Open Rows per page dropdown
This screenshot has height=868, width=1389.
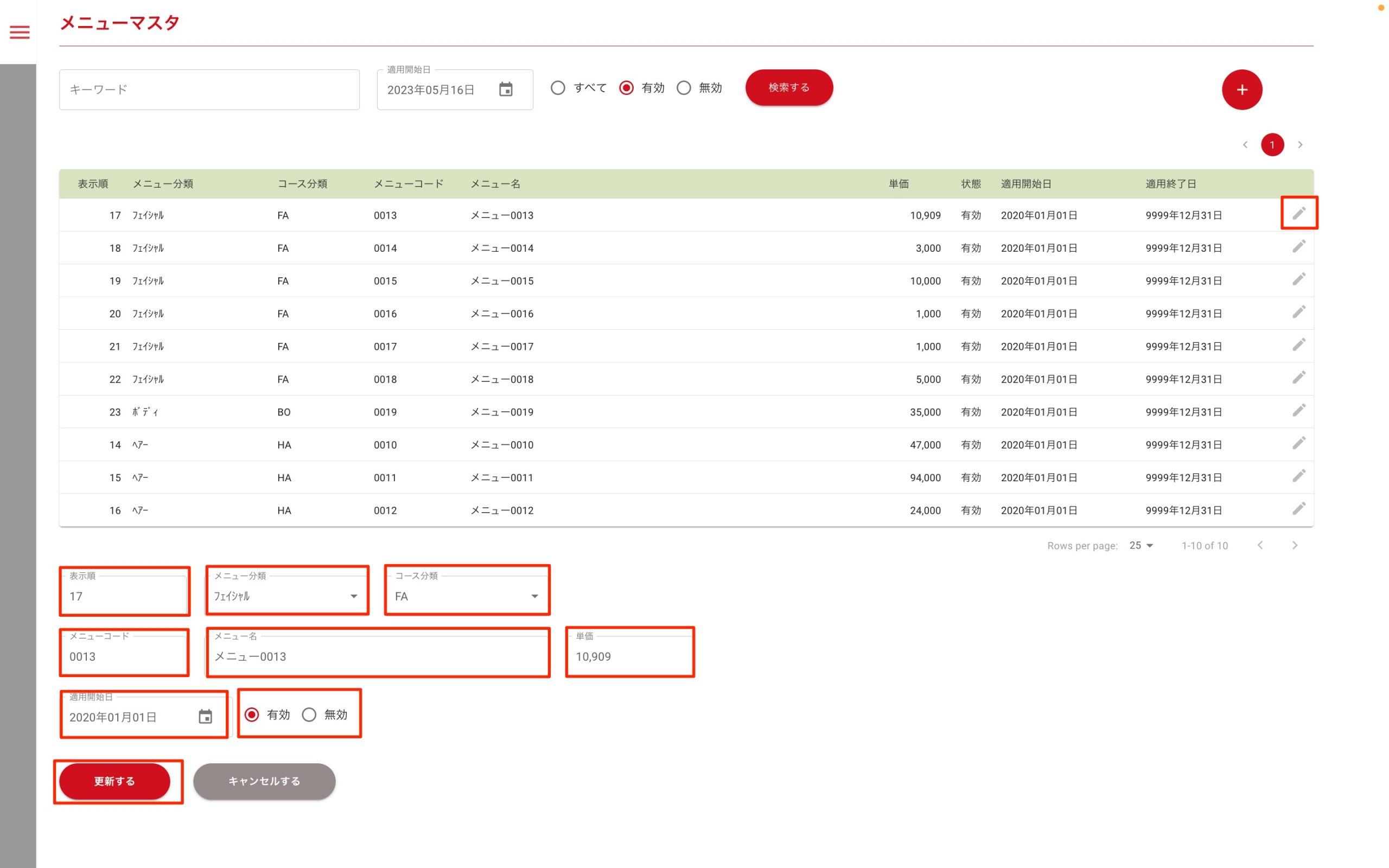click(x=1141, y=545)
